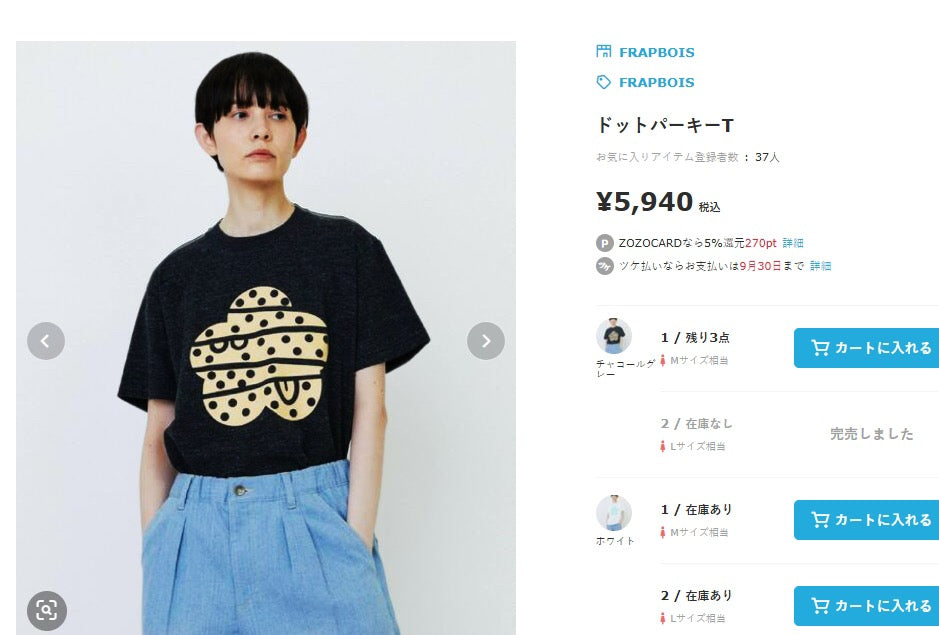The width and height of the screenshot is (939, 635).
Task: Open the FRAPBOIS brand link
Action: tap(656, 83)
